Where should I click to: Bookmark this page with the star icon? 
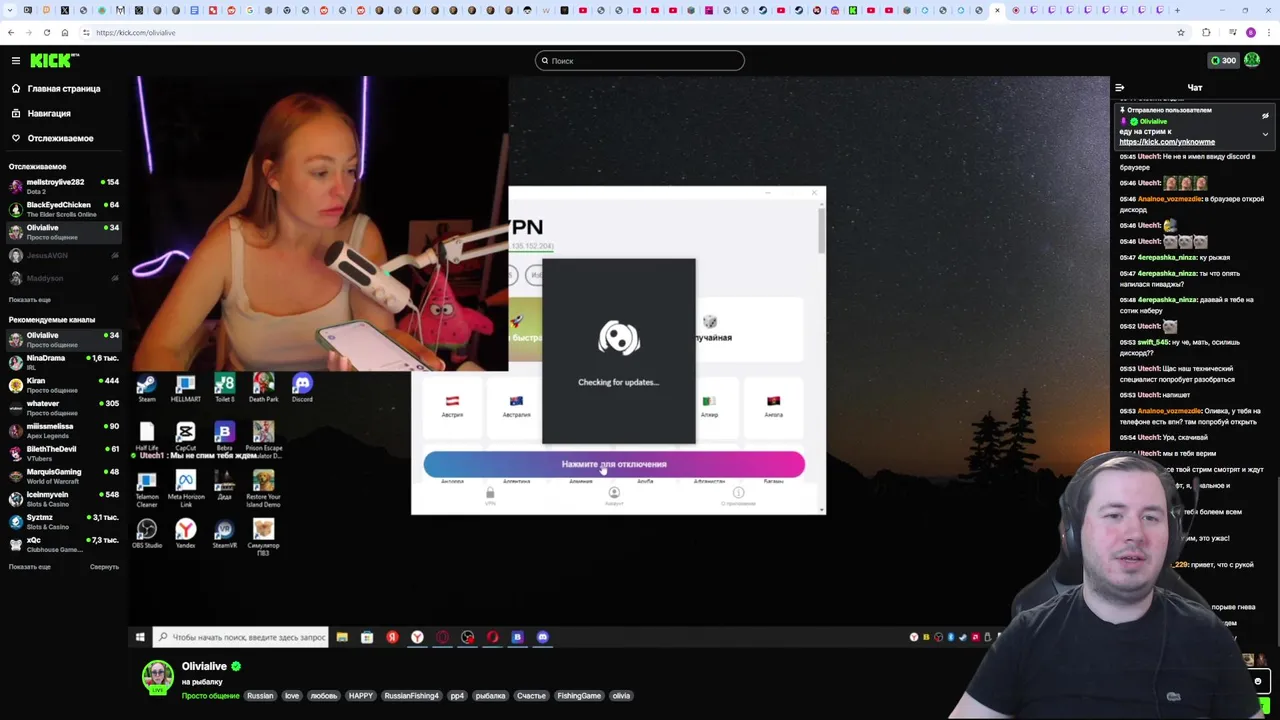1181,32
